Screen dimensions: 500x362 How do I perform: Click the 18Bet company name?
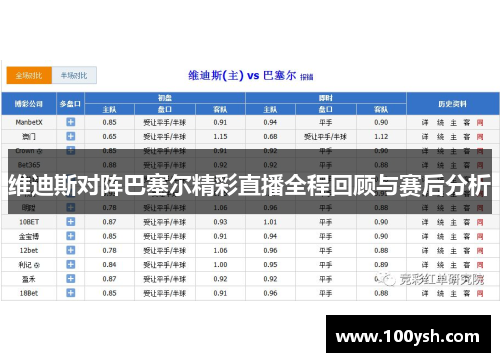click(x=29, y=293)
